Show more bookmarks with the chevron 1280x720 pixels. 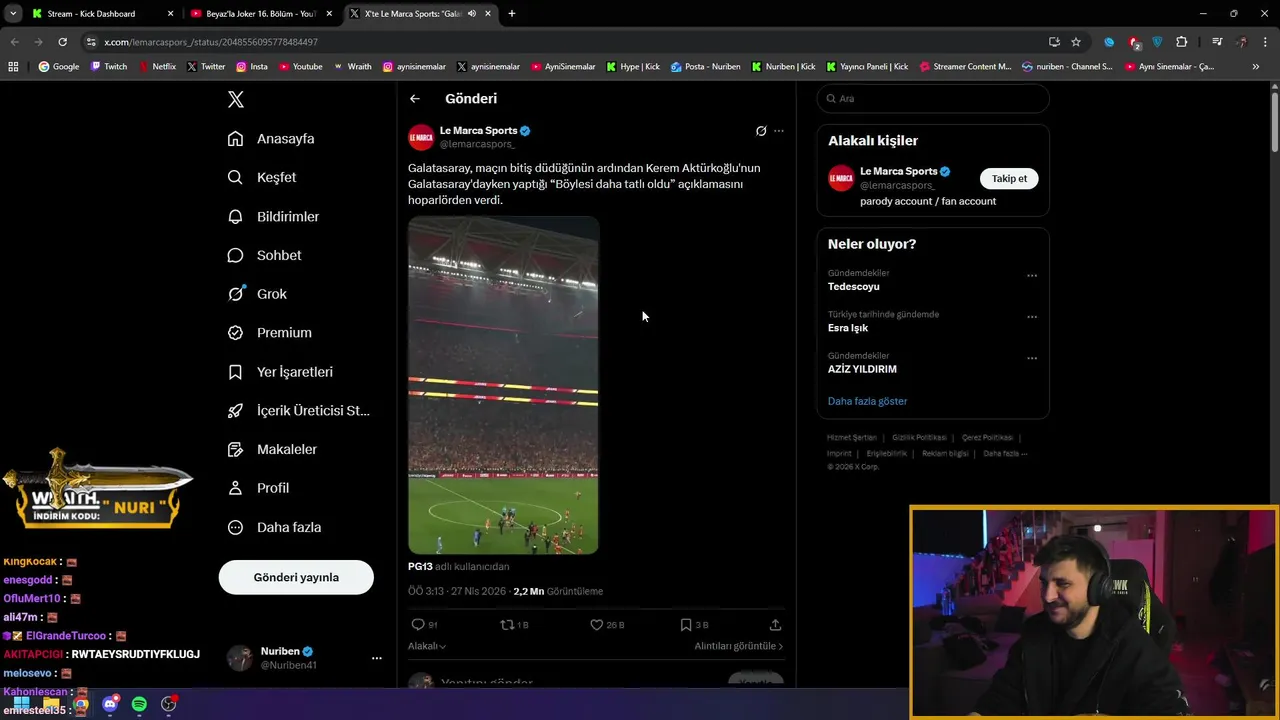1256,67
